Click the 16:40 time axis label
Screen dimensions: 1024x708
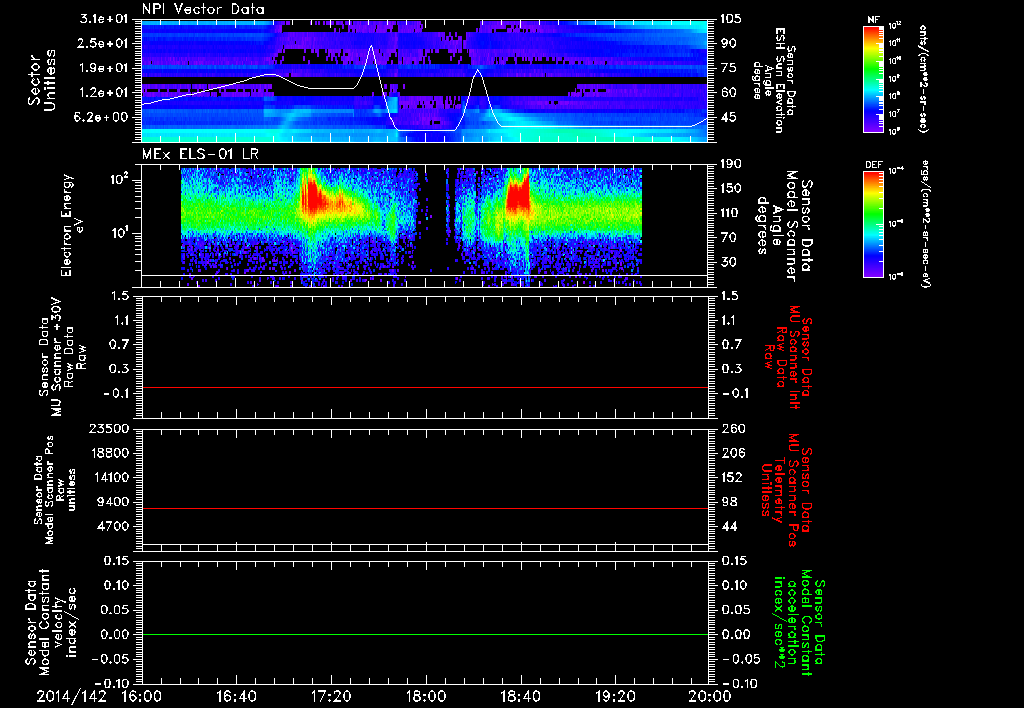pyautogui.click(x=236, y=696)
